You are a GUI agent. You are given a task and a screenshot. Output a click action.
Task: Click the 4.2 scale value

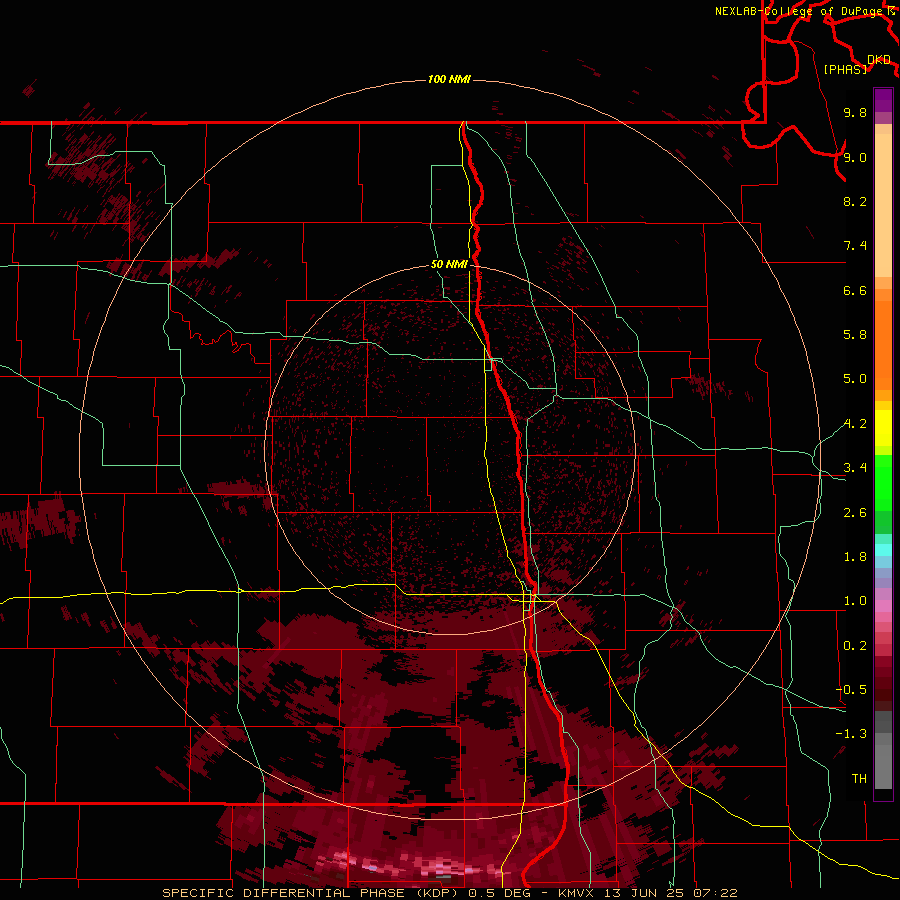855,424
